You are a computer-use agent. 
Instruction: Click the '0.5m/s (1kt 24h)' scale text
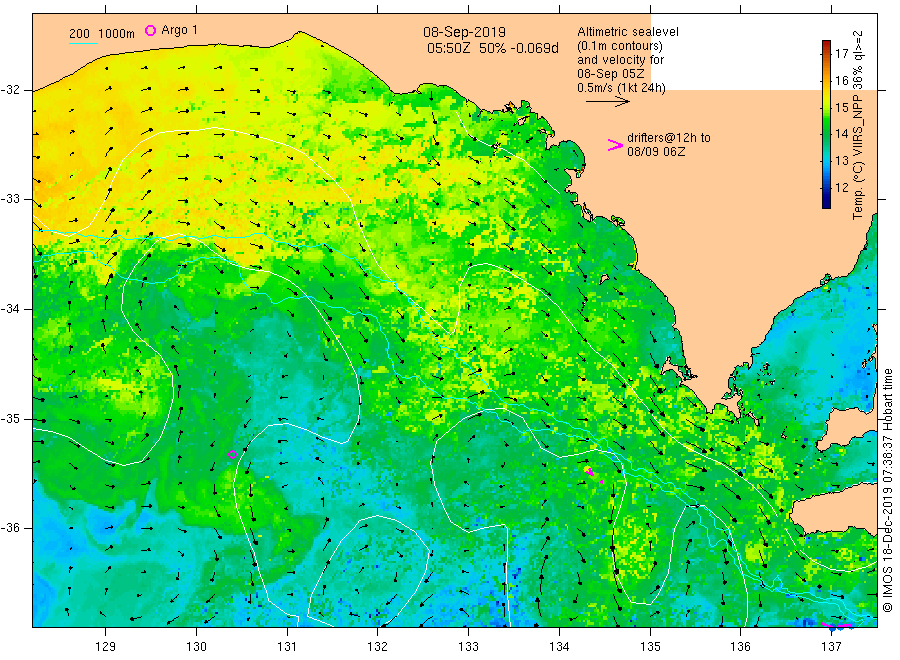click(621, 88)
